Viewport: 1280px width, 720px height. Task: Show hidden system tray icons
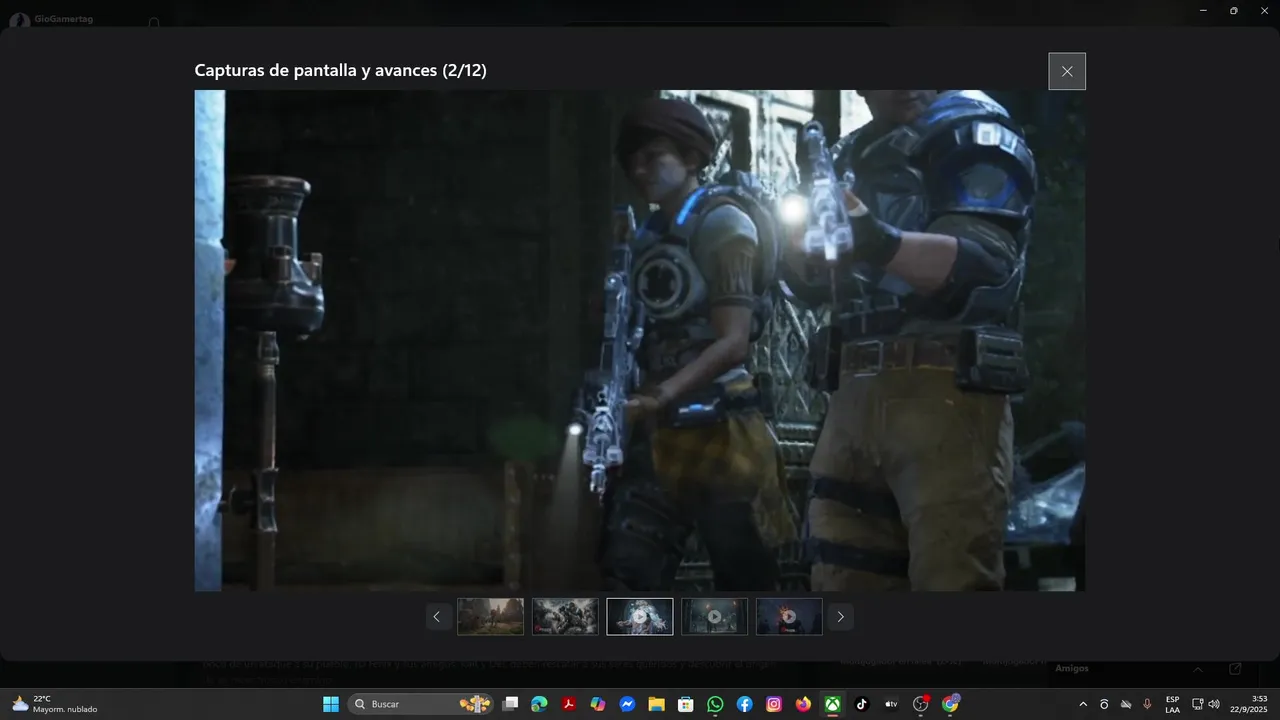point(1082,704)
